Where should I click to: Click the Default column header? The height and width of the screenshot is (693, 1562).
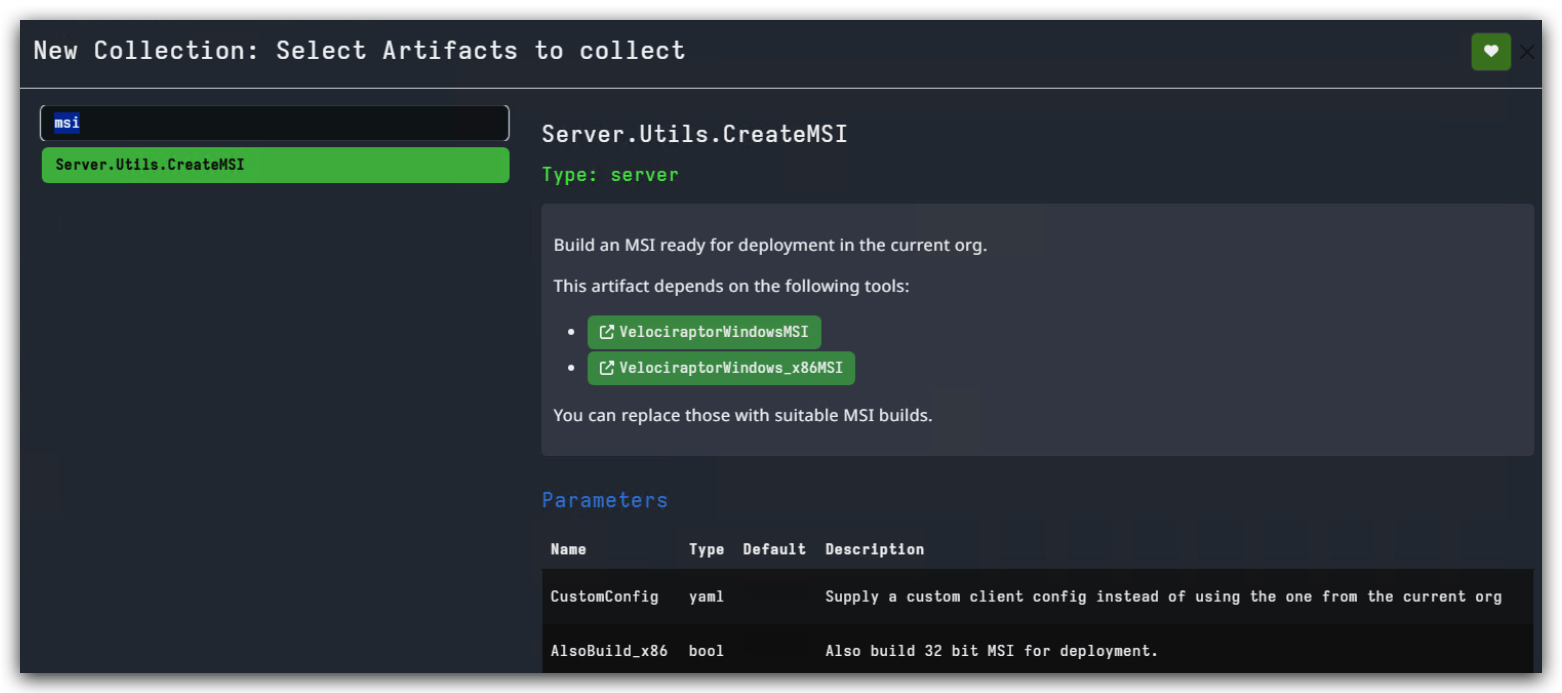coord(774,549)
